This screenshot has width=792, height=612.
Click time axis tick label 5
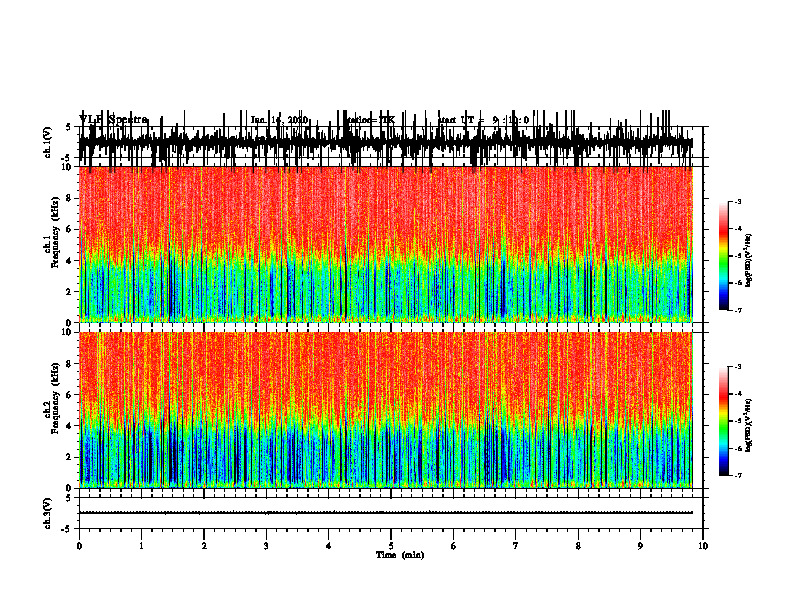[x=391, y=546]
